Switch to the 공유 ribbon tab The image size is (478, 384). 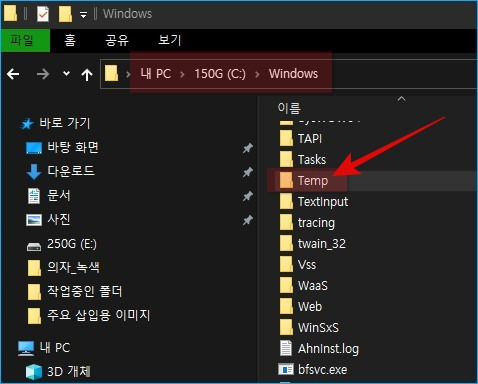117,40
